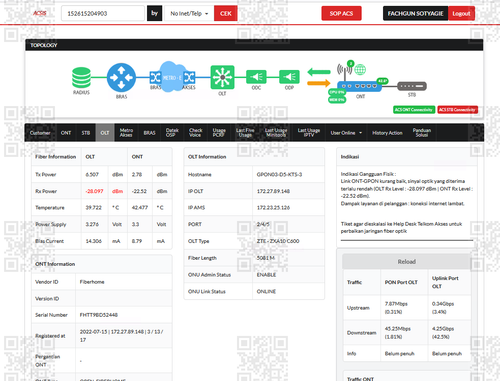Open the Last Usage Minitools tab

(x=276, y=133)
